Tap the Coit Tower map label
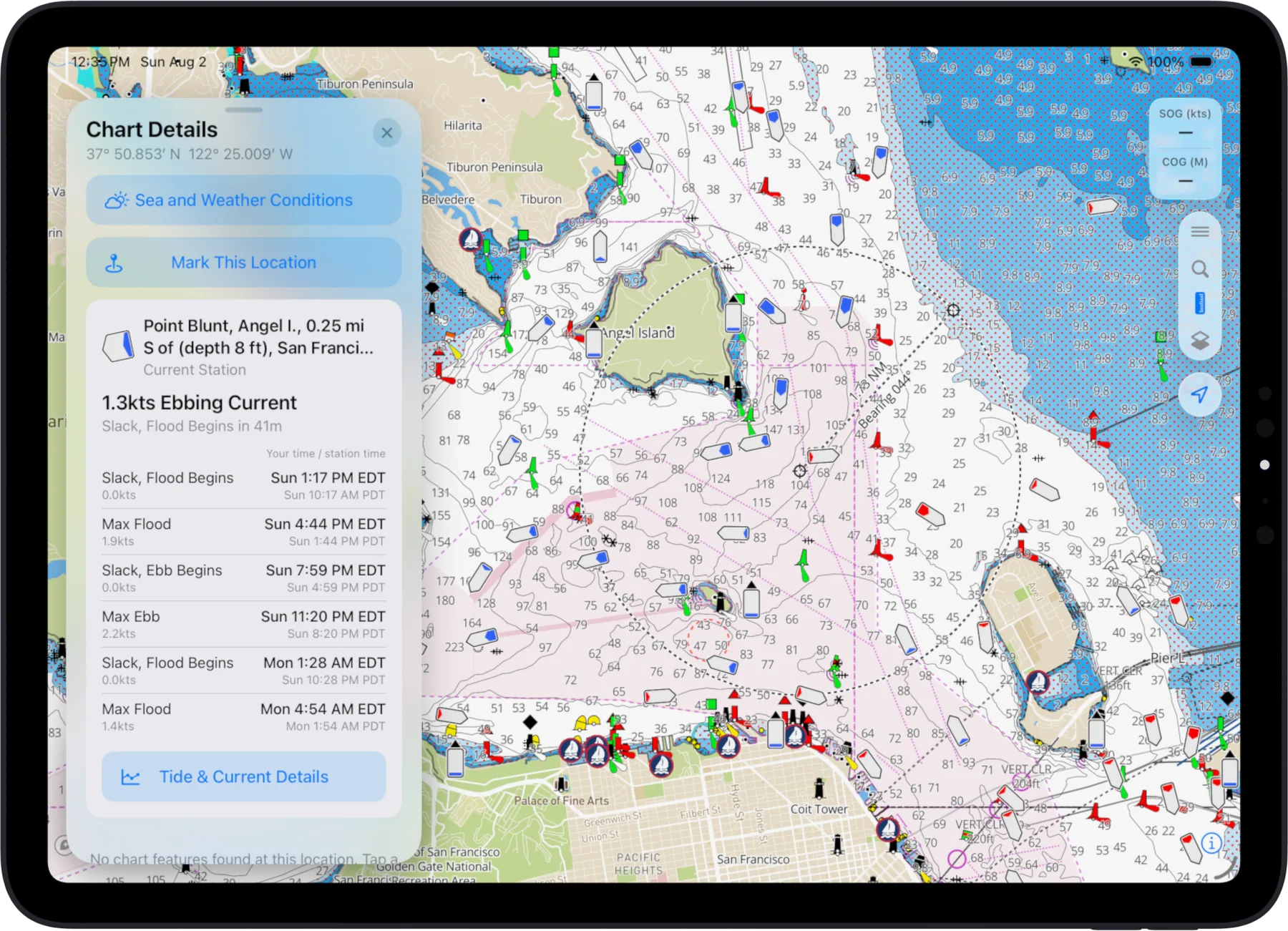 (x=819, y=809)
